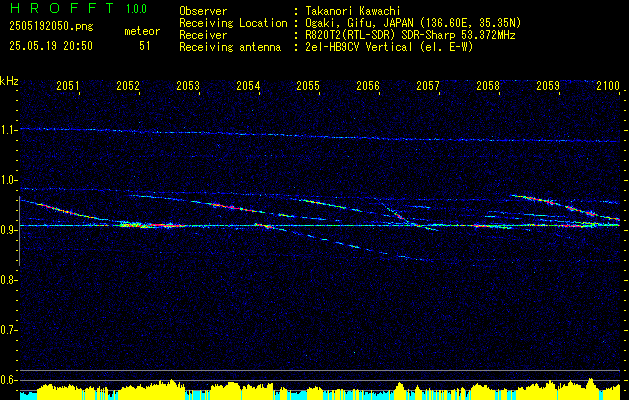Click the 2055 time marker
This screenshot has width=629, height=400.
[x=308, y=85]
